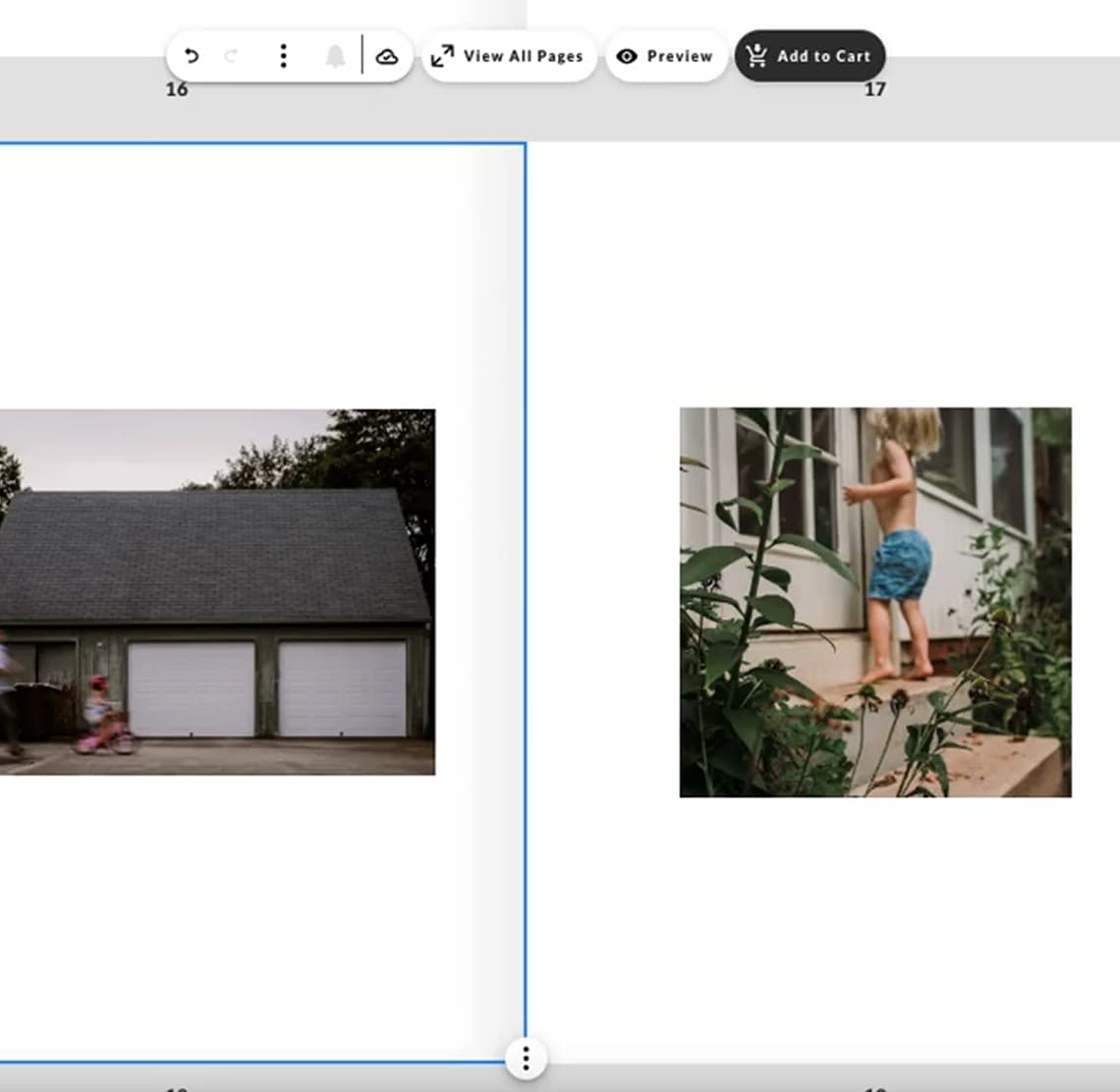1120x1092 pixels.
Task: Click the cloud save status icon
Action: tap(387, 56)
